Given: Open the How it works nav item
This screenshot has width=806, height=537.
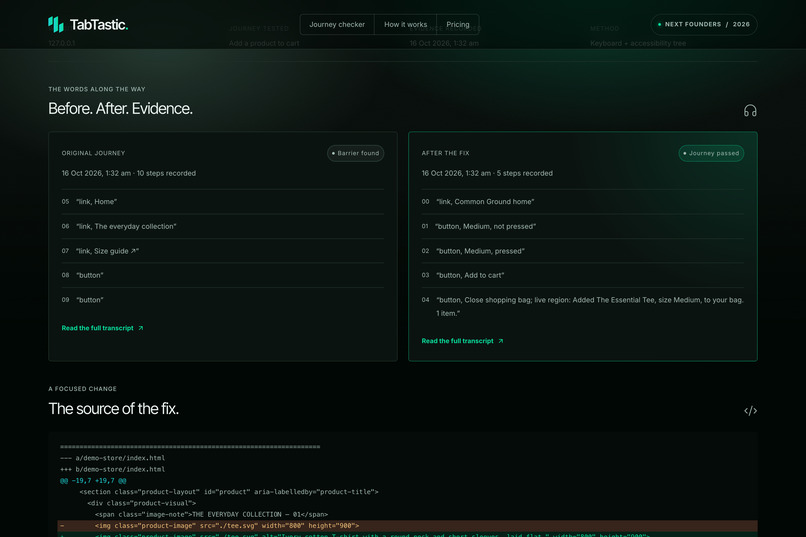Looking at the screenshot, I should tap(405, 24).
